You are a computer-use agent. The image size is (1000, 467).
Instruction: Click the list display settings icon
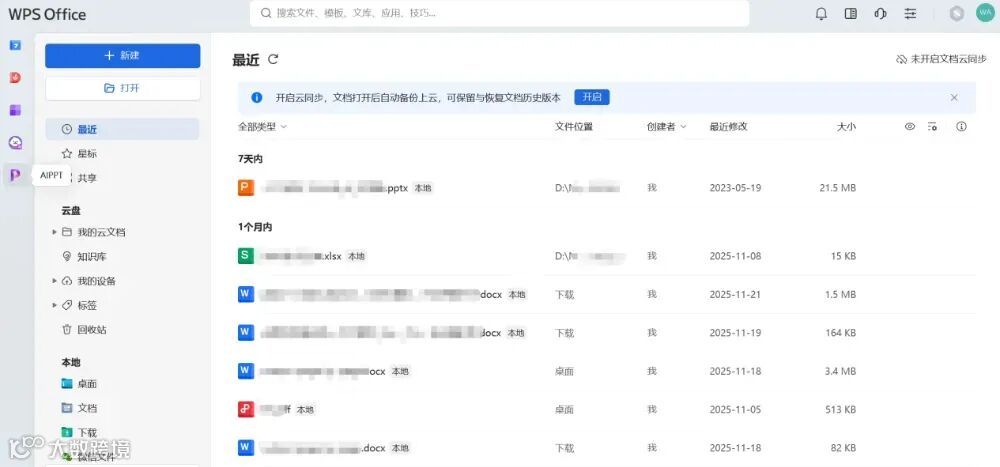click(932, 126)
